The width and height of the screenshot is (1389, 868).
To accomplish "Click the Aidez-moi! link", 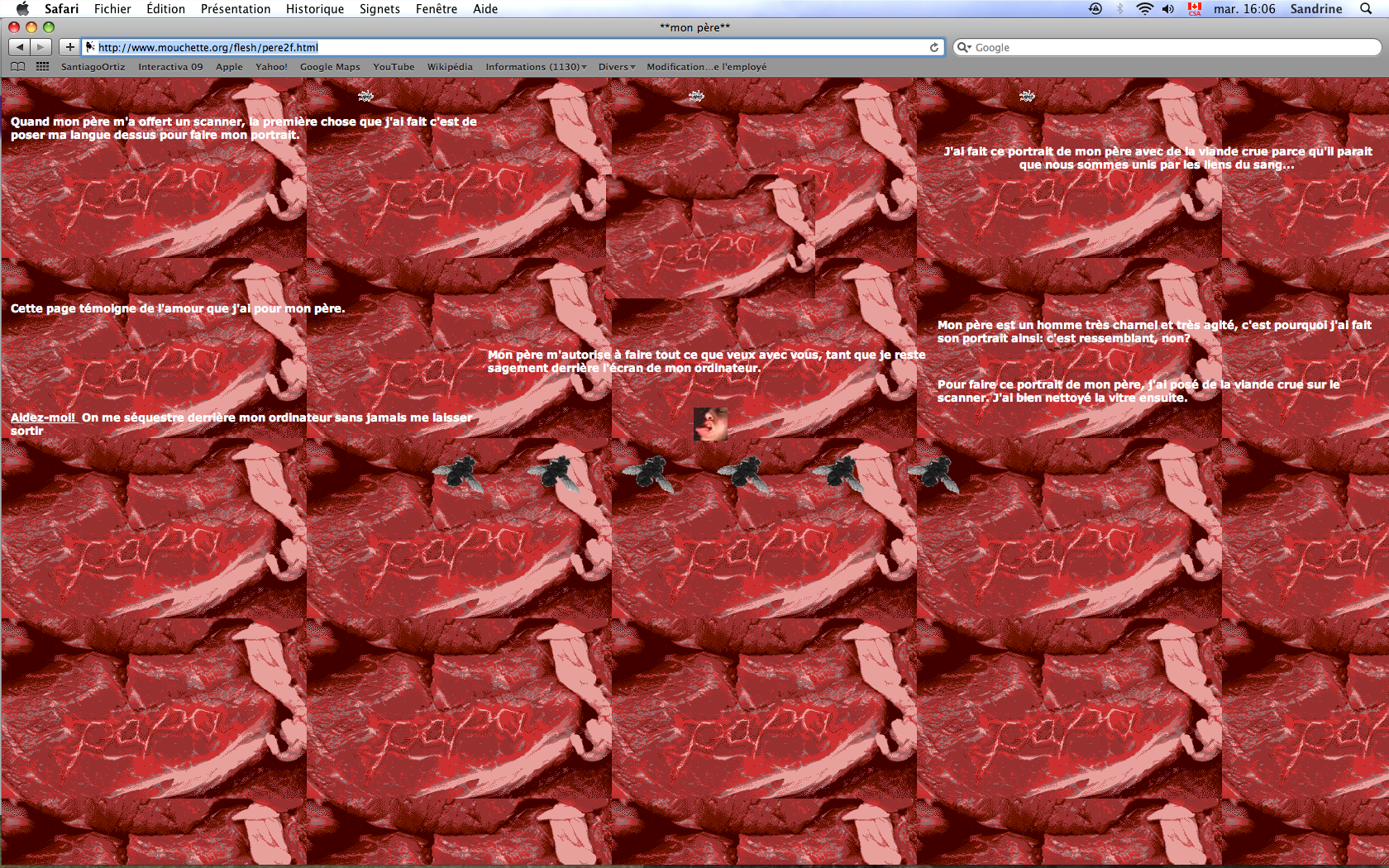I will click(43, 417).
